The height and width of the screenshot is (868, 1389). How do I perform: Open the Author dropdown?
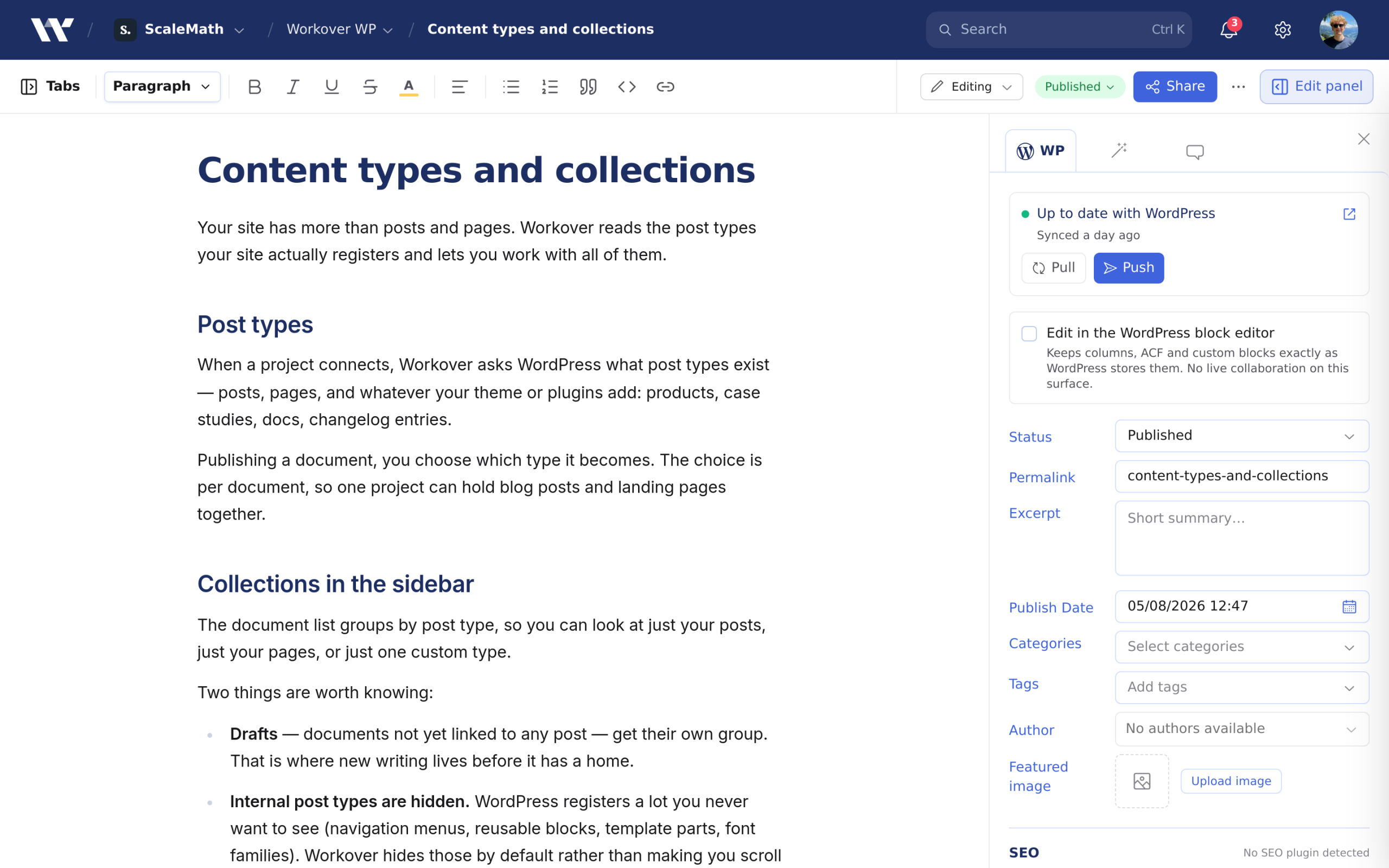[x=1241, y=729]
